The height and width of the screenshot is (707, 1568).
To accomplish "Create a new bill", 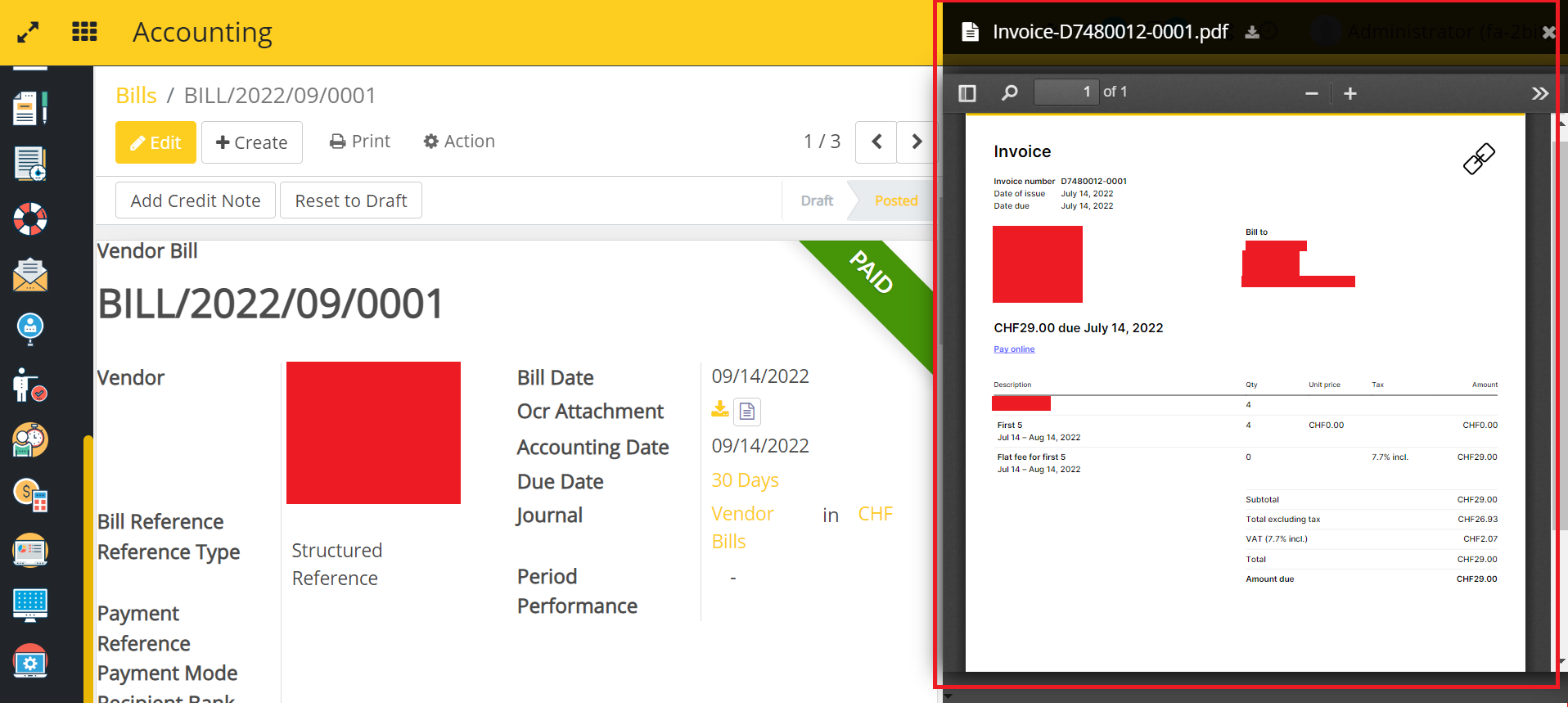I will 252,142.
